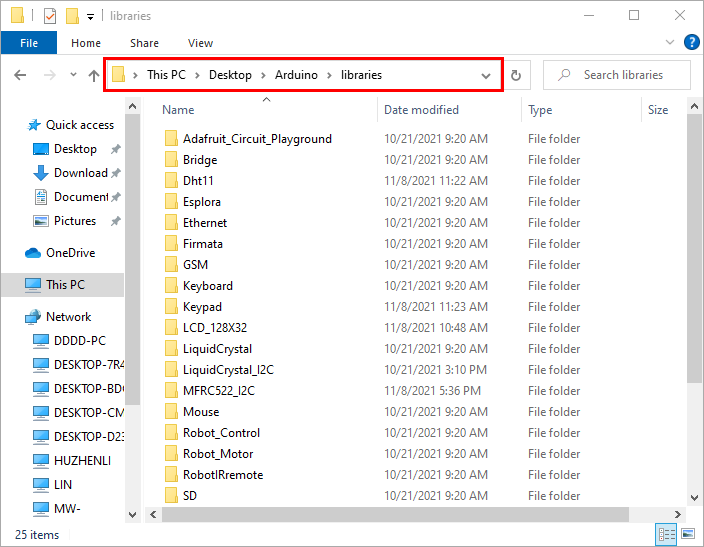This screenshot has width=704, height=547.
Task: Expand the chevron after Desktop breadcrumb
Action: tap(263, 75)
